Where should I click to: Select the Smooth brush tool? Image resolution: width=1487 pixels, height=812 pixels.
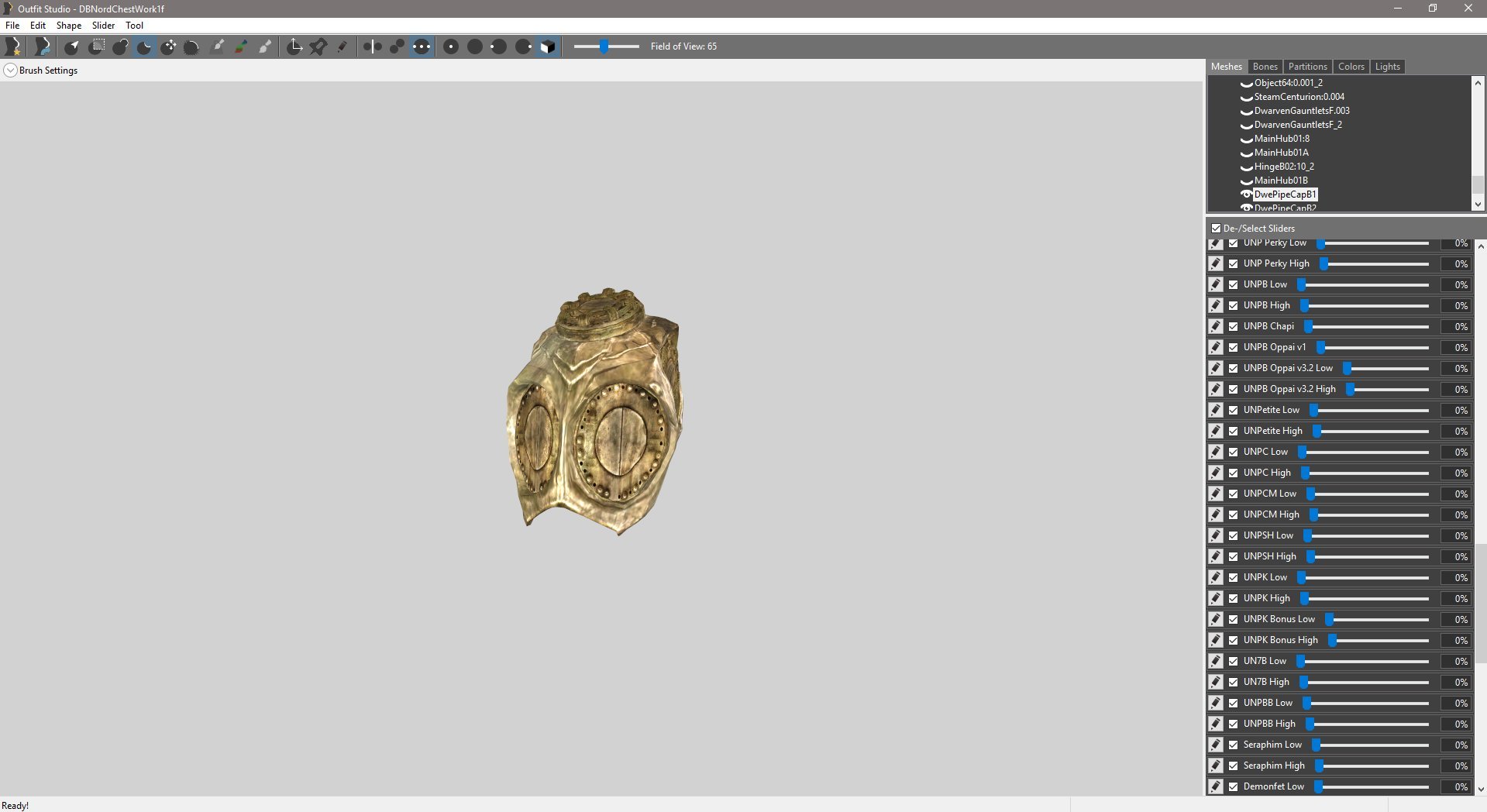[x=191, y=46]
